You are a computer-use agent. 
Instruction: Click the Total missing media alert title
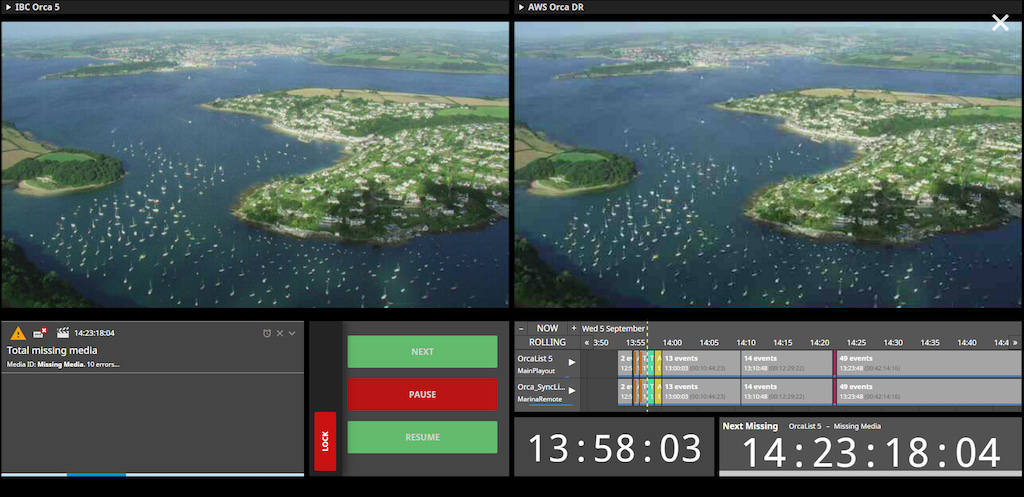[52, 351]
